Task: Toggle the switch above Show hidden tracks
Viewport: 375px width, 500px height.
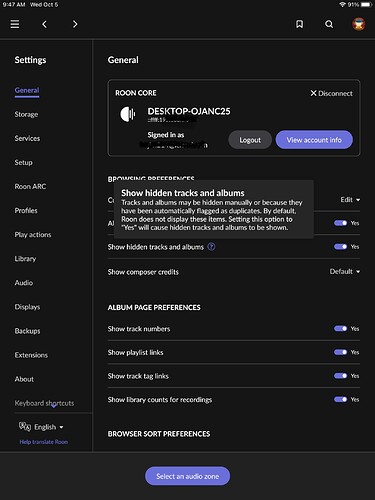Action: 340,223
